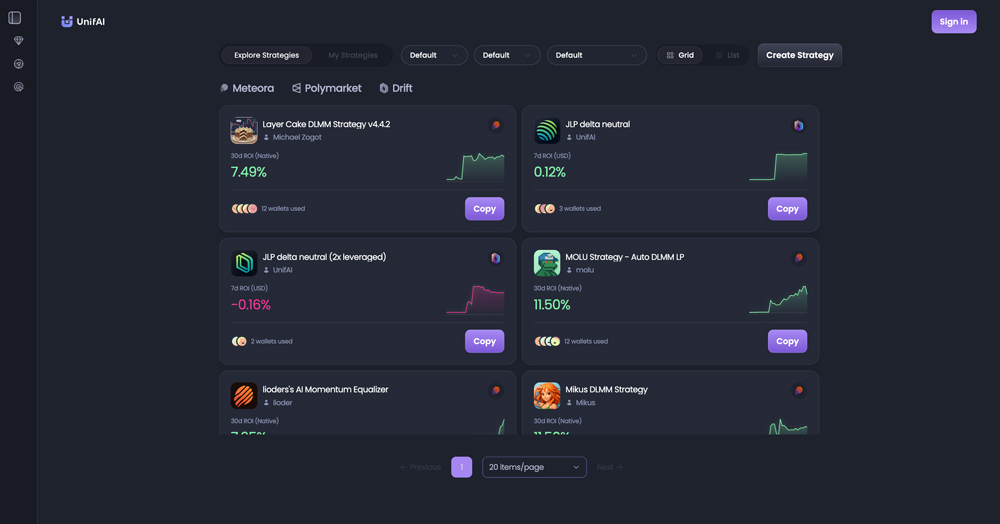The height and width of the screenshot is (524, 1000).
Task: Switch to List view
Action: 727,56
